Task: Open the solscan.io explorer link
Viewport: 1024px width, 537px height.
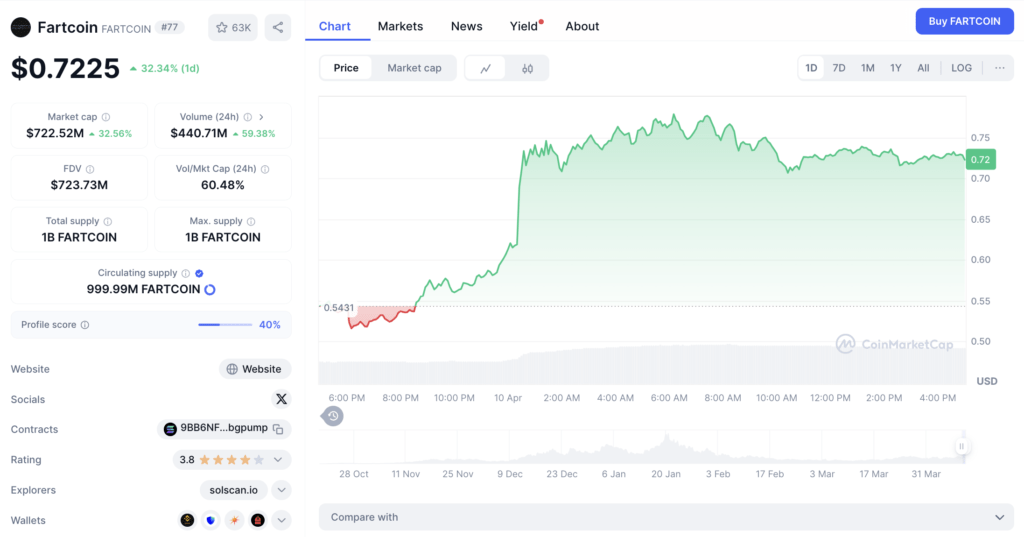Action: tap(233, 490)
